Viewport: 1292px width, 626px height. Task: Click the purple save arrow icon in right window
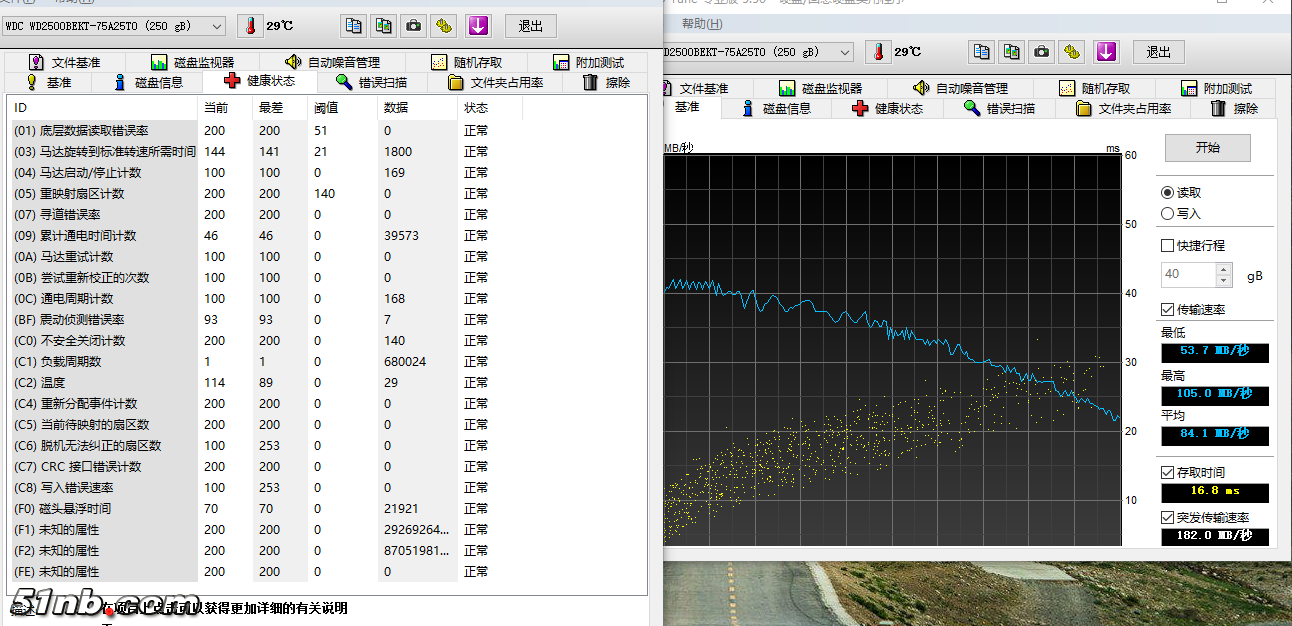click(1105, 52)
